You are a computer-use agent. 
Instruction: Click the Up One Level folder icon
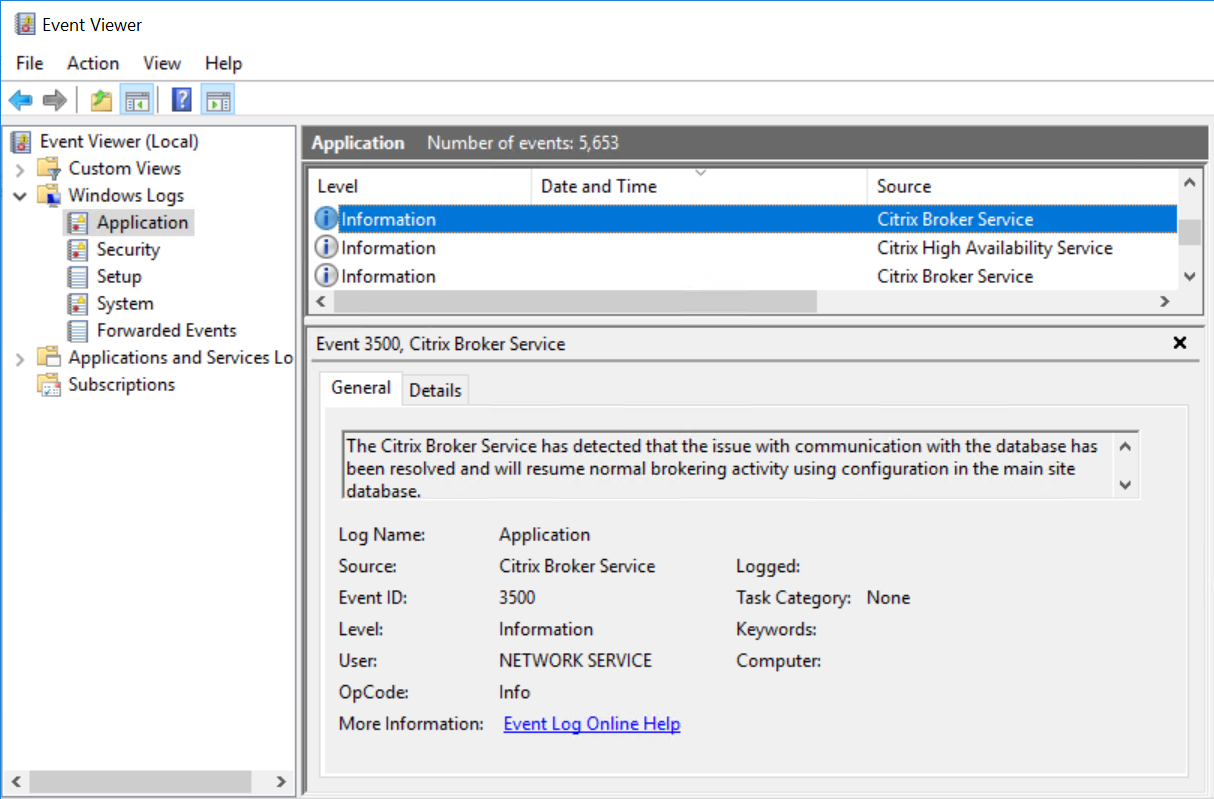(101, 100)
